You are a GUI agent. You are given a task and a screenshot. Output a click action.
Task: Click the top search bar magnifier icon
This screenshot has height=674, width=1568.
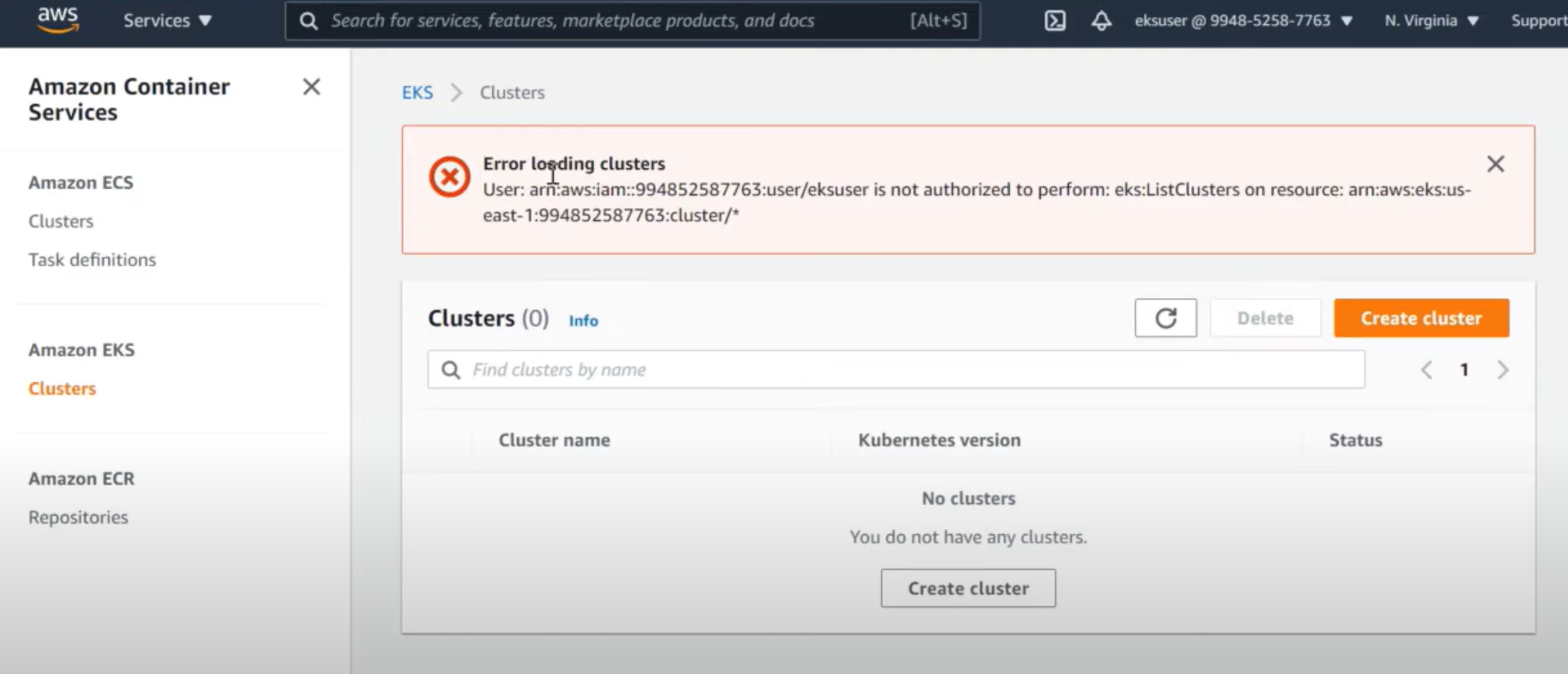pyautogui.click(x=308, y=21)
